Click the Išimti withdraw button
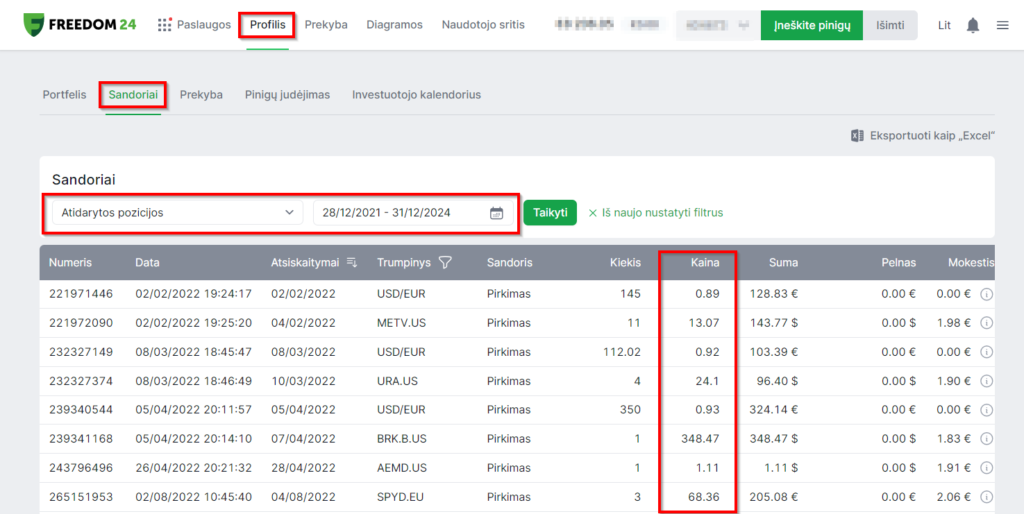Image resolution: width=1024 pixels, height=514 pixels. (890, 25)
